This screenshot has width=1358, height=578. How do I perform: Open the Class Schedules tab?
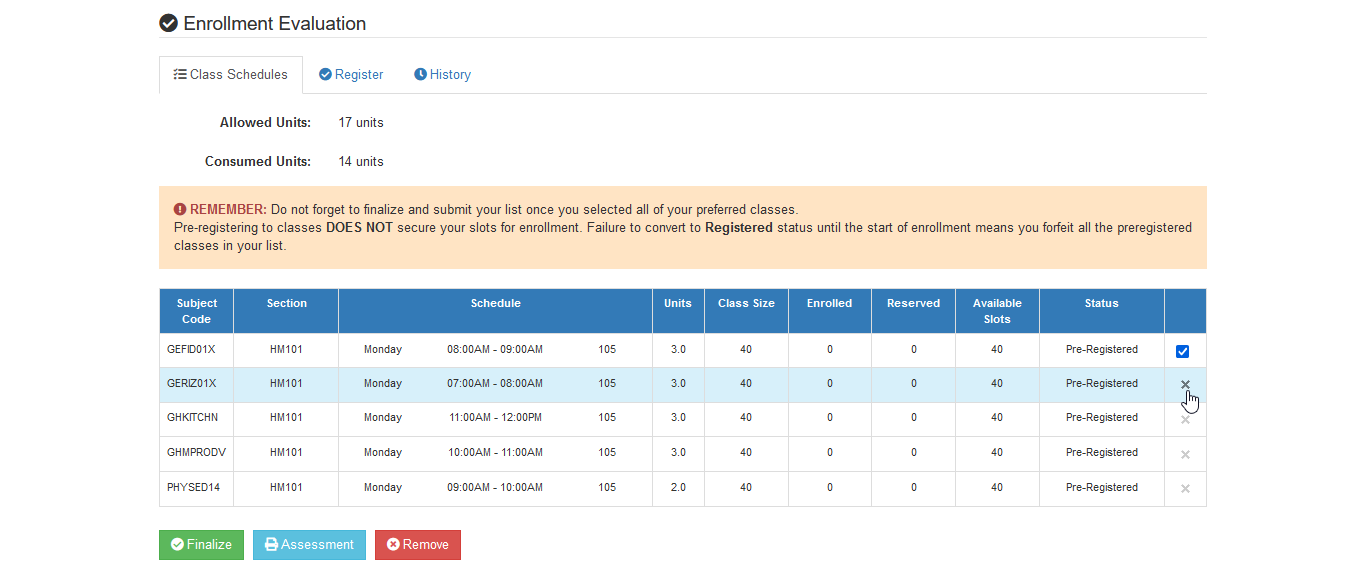[x=231, y=75]
